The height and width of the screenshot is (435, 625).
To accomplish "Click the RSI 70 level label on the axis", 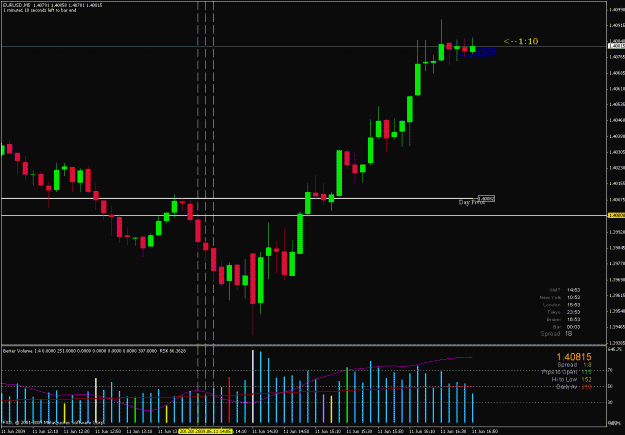I will pos(610,371).
